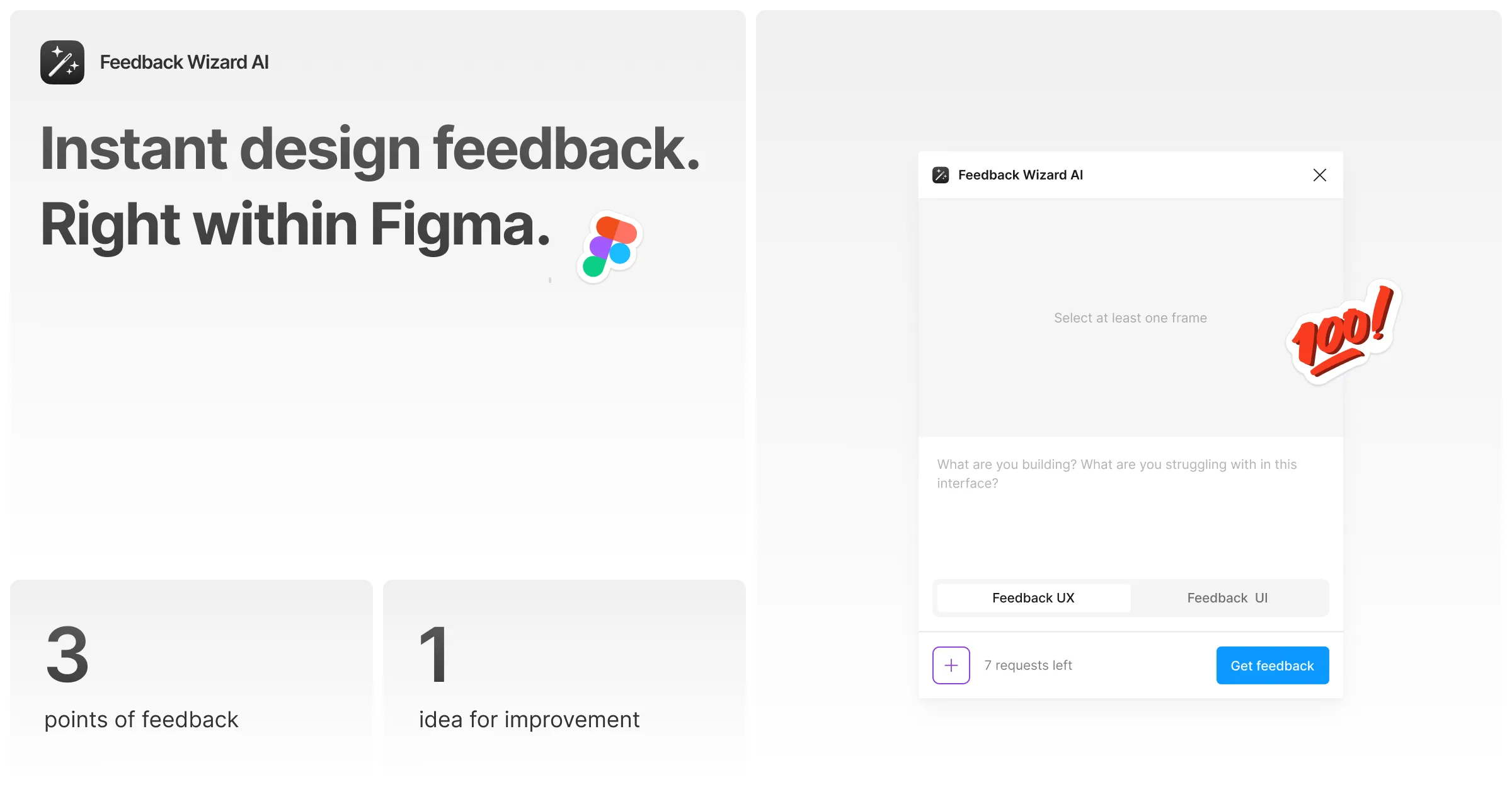Toggle the feedback type segmented control

click(1130, 597)
